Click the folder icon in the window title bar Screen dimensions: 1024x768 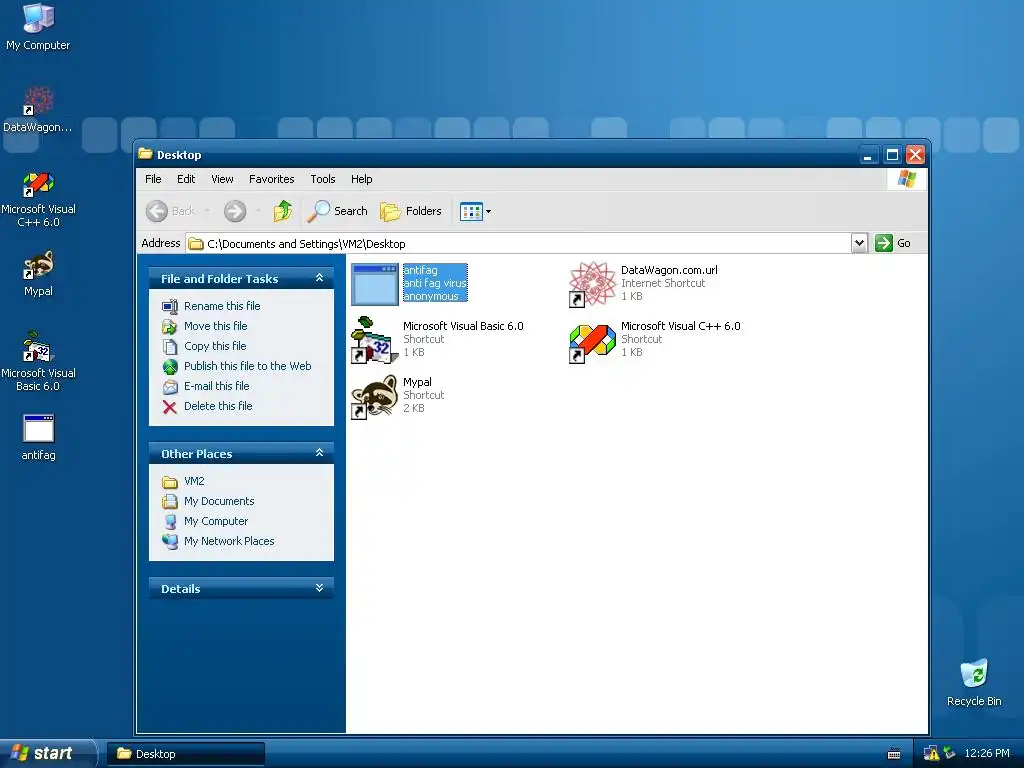click(x=145, y=154)
